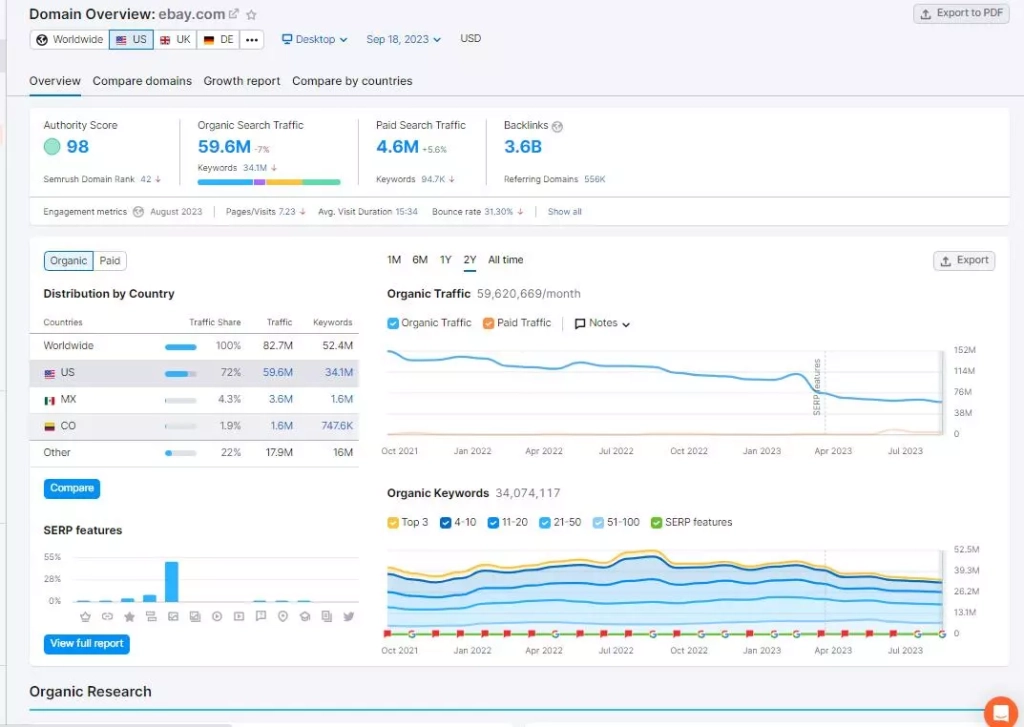Switch to Compare by countries tab
1024x727 pixels.
coord(352,81)
